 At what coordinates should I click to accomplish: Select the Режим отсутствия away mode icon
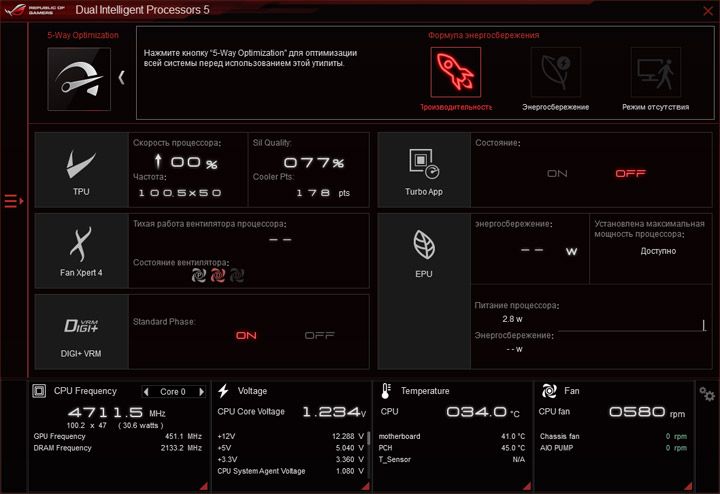(x=656, y=72)
